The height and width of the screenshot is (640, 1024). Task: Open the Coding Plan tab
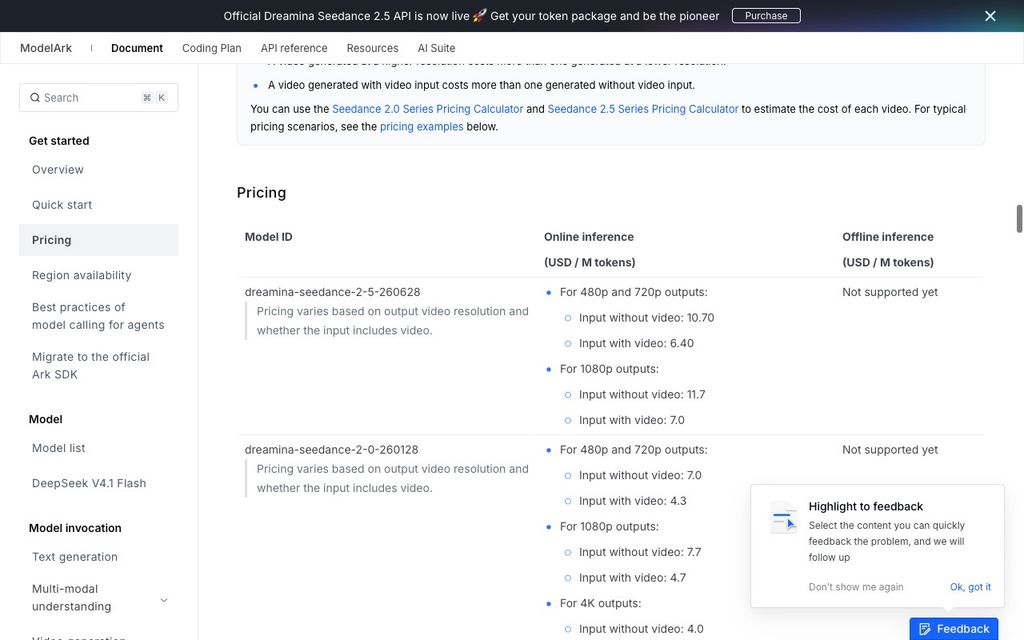coord(212,48)
